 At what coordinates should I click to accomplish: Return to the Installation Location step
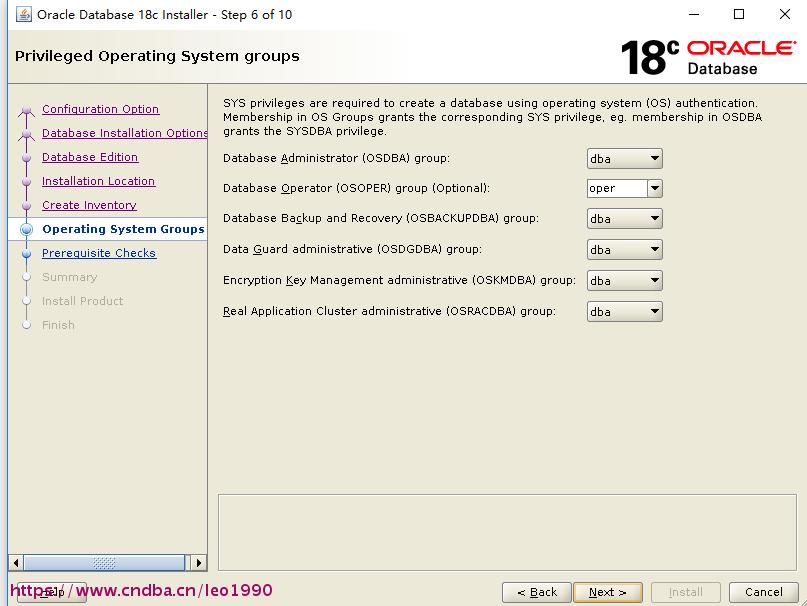(98, 181)
